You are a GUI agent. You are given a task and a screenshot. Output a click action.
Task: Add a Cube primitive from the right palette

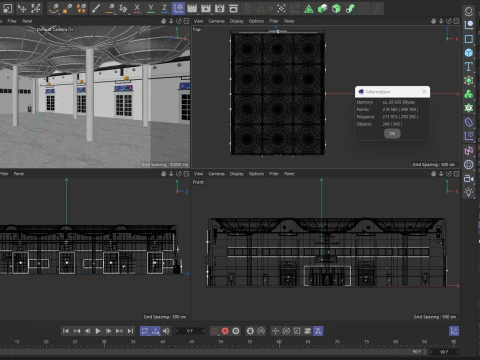click(x=469, y=53)
